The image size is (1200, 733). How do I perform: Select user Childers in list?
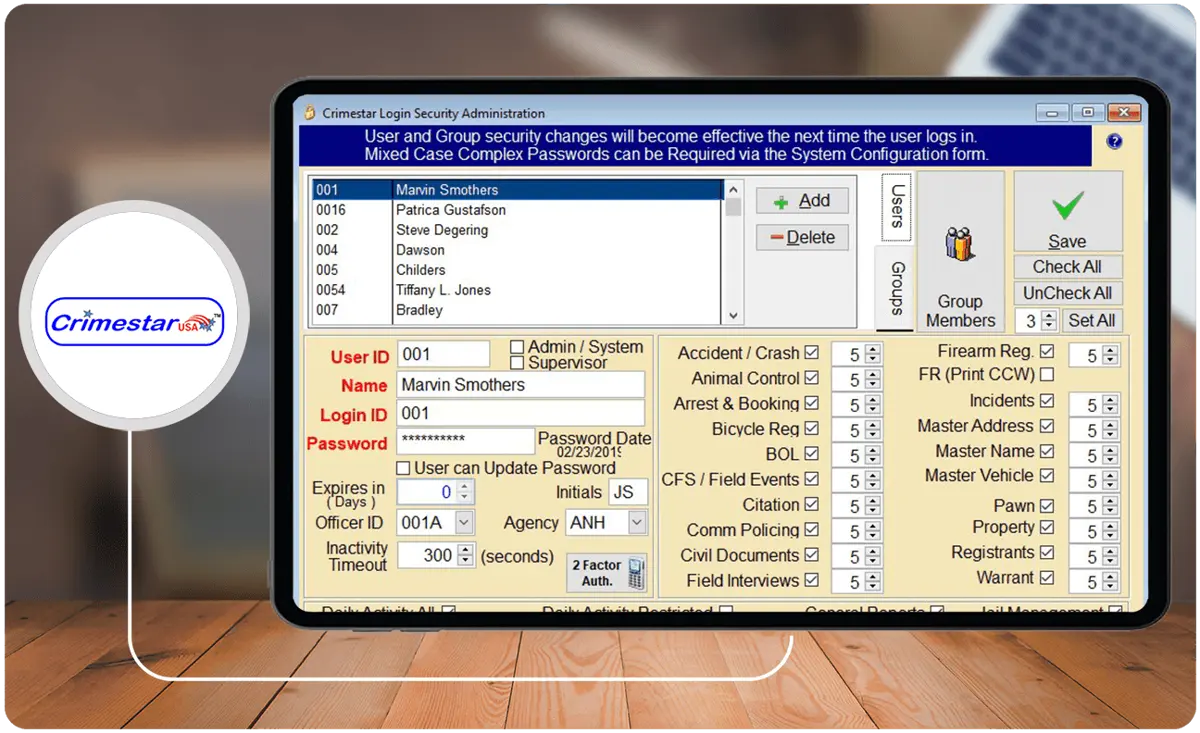pyautogui.click(x=517, y=270)
